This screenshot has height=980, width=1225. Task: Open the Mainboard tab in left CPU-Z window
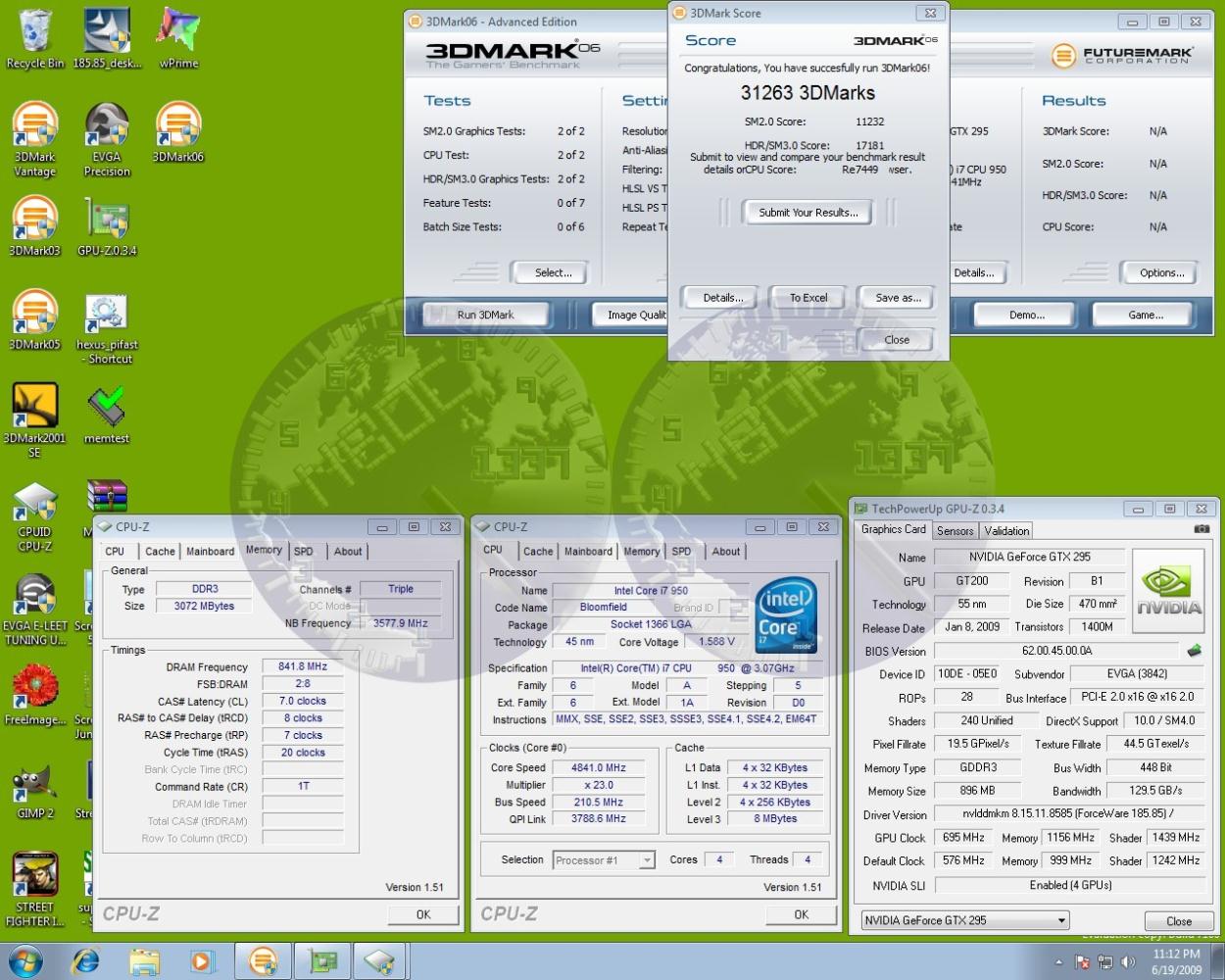coord(210,552)
